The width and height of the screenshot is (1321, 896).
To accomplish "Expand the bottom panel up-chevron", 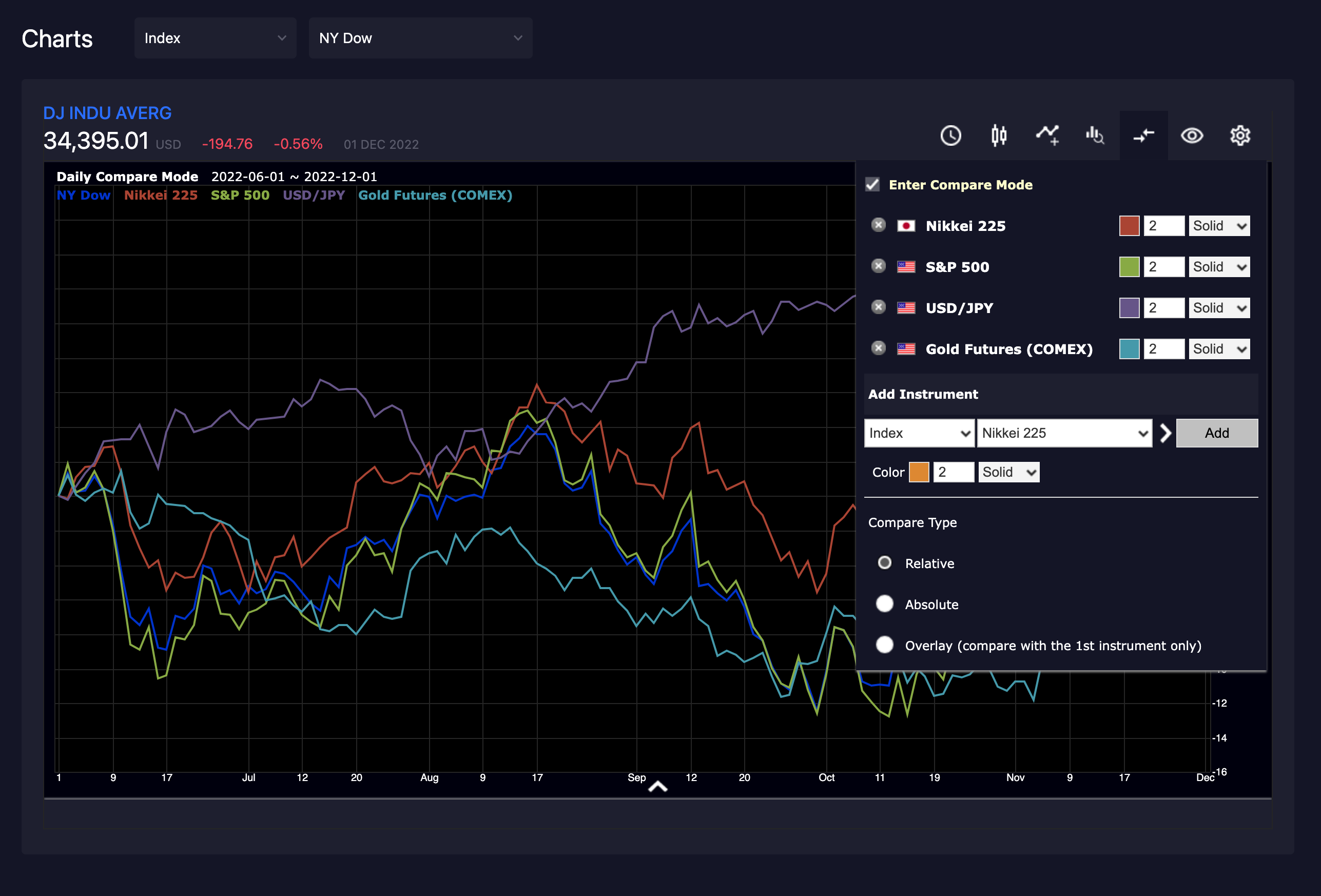I will (657, 786).
